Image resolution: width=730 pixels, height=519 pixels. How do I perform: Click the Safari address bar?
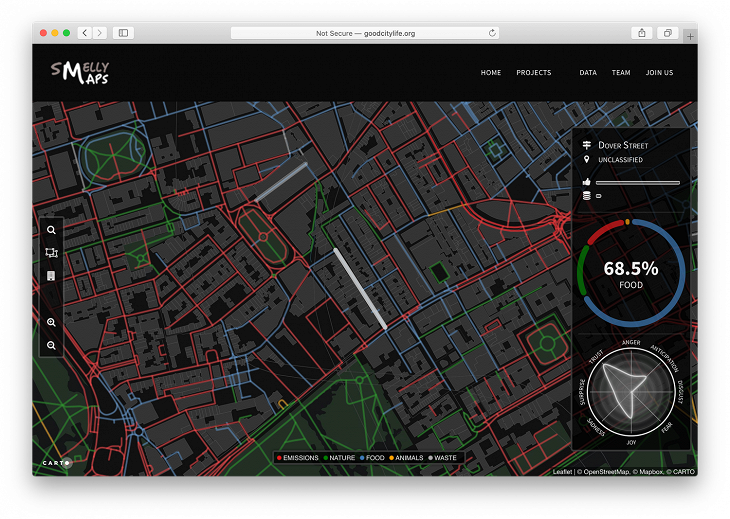365,33
